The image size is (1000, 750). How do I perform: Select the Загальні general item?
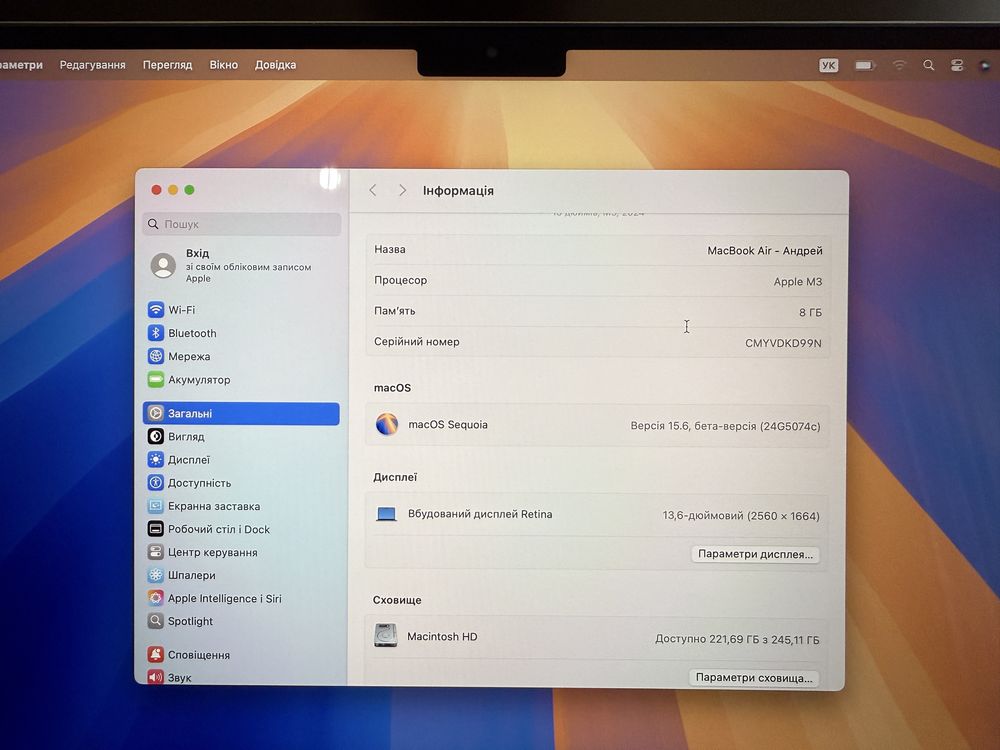point(241,413)
